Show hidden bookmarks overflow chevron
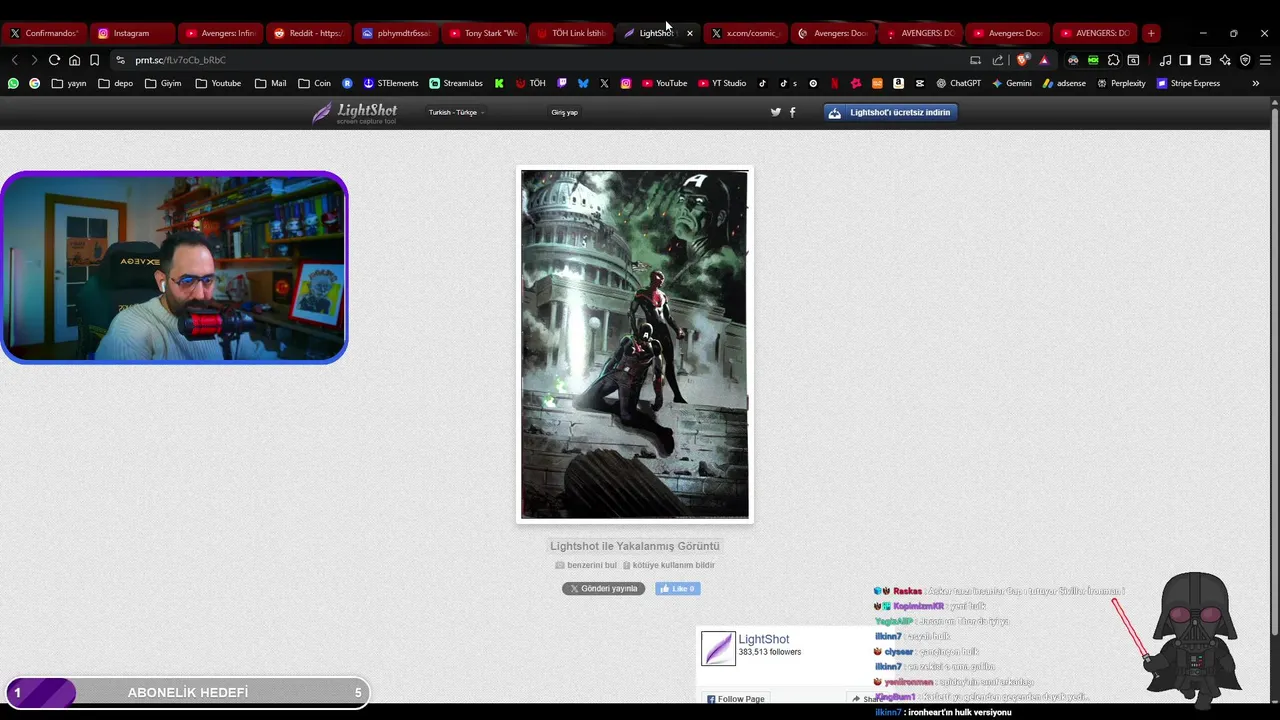1280x720 pixels. pyautogui.click(x=1256, y=83)
